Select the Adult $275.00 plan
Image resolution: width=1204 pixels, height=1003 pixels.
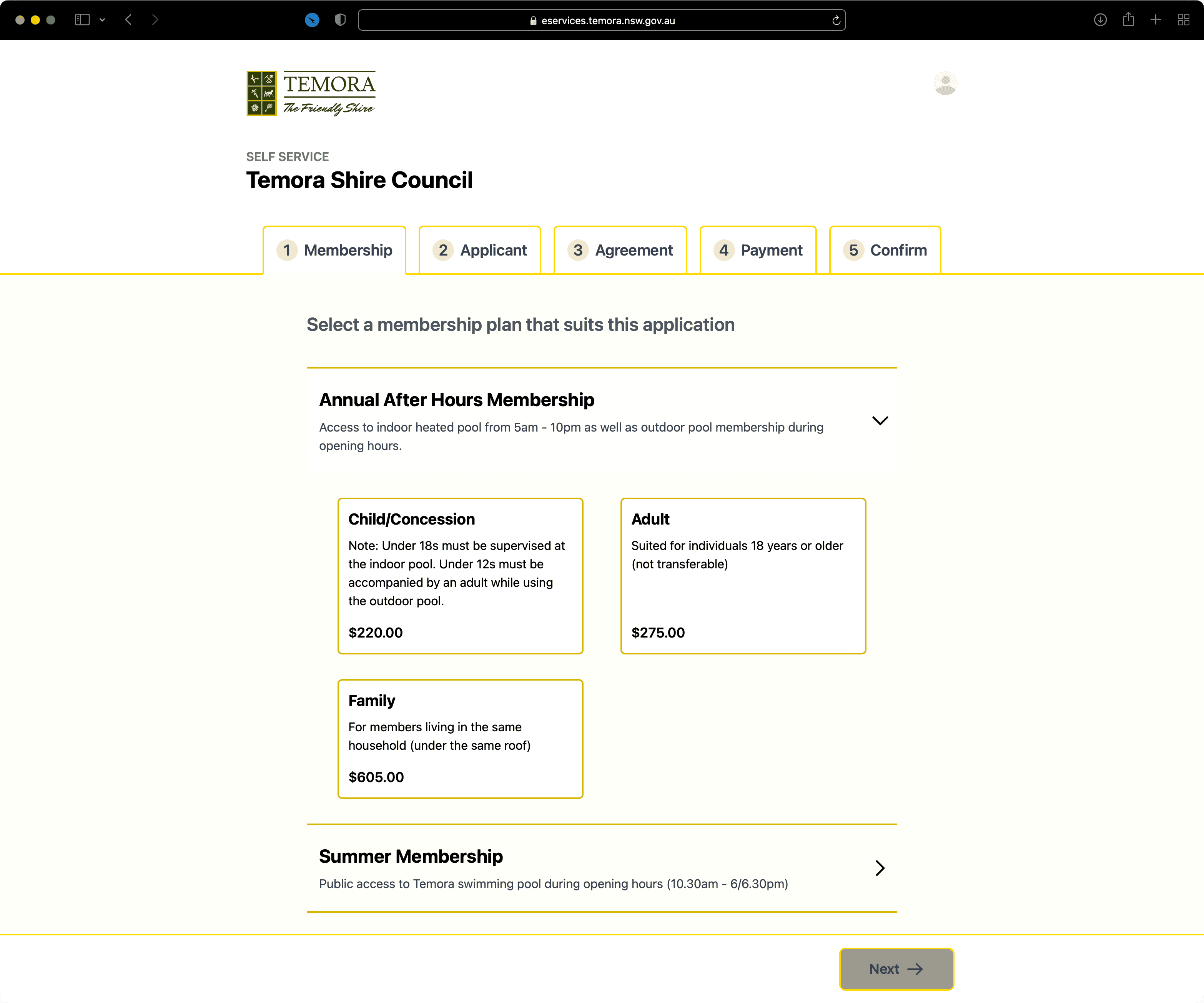coord(742,575)
